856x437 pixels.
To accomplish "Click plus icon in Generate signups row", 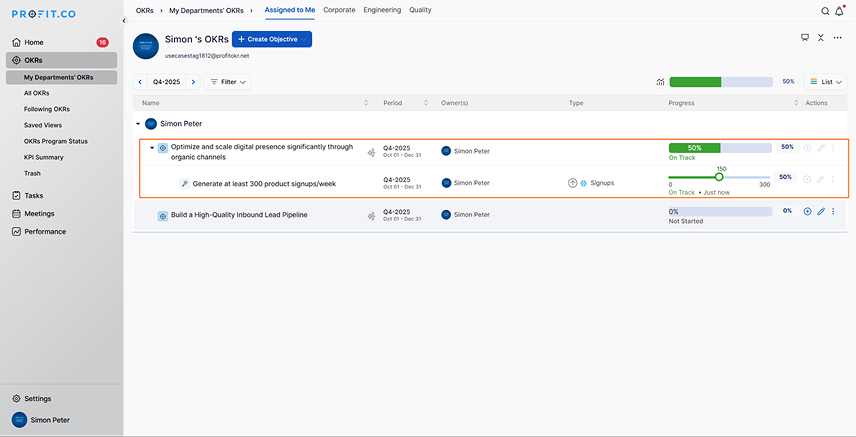I will click(x=807, y=179).
